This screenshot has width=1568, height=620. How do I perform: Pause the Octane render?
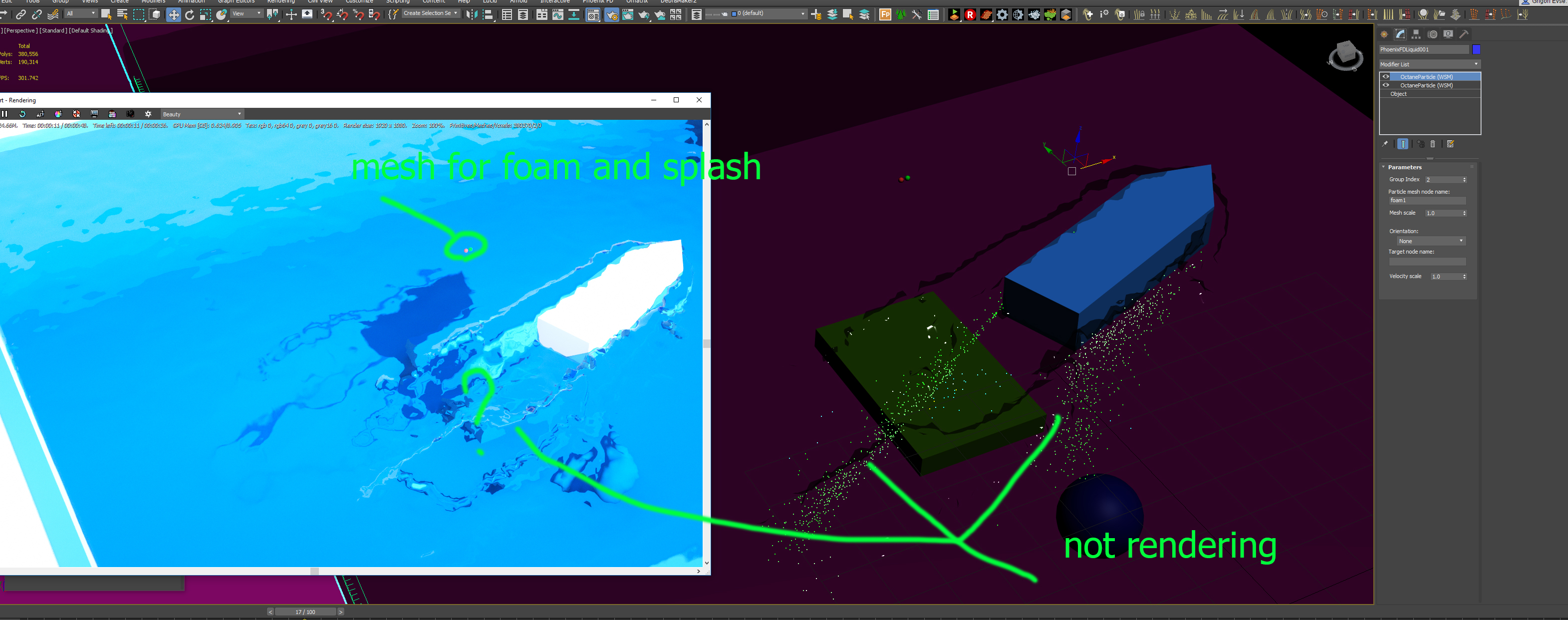(5, 114)
